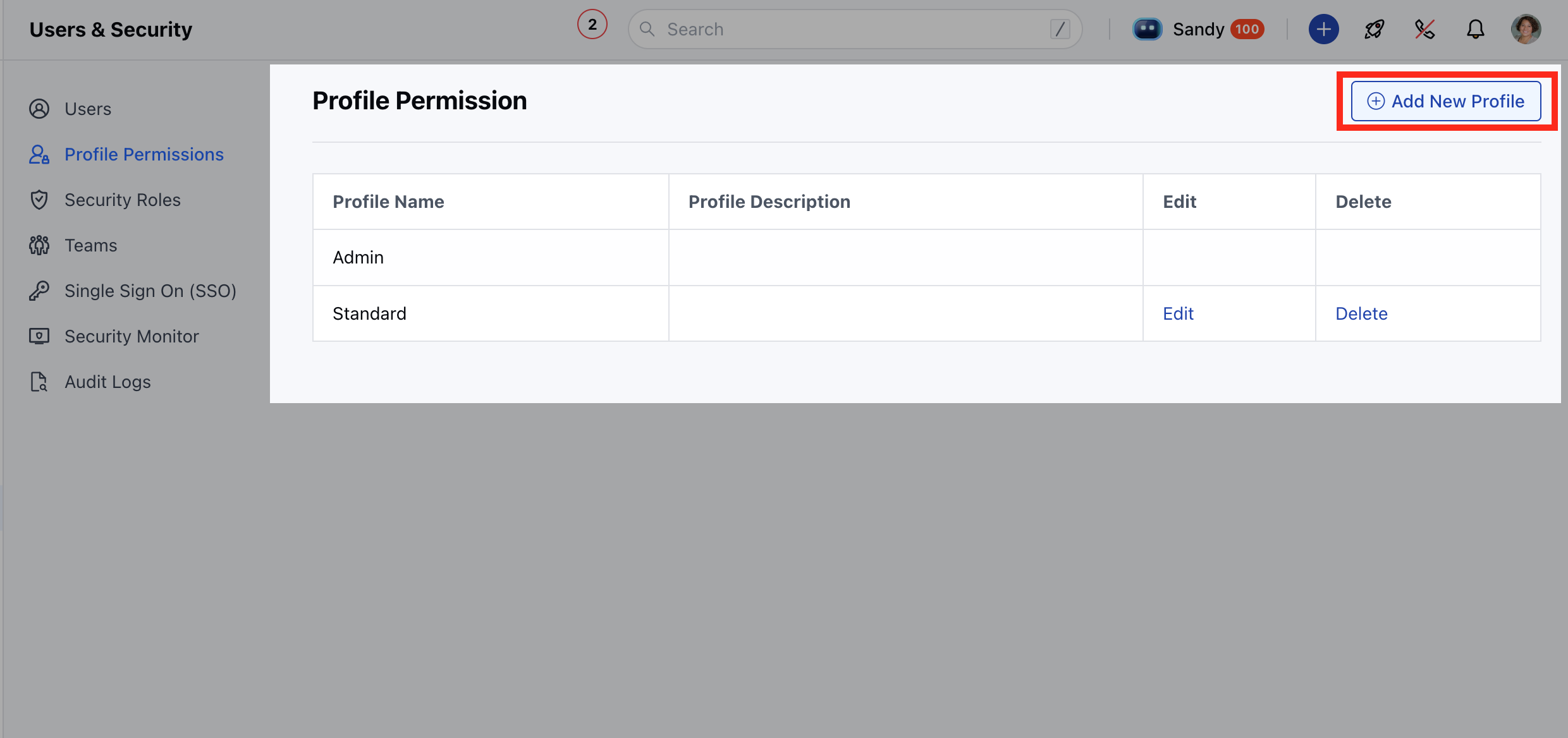This screenshot has height=738, width=1568.
Task: Click the key icon beside Single Sign On
Action: [x=39, y=291]
